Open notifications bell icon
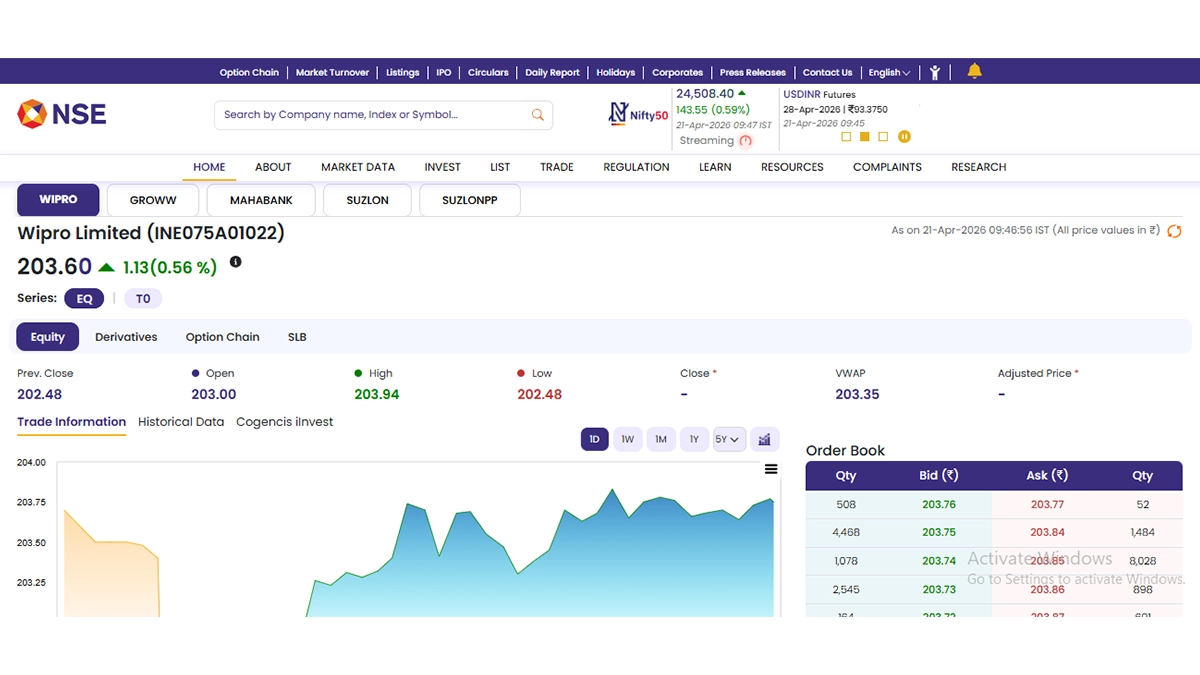This screenshot has width=1200, height=675. click(x=974, y=71)
